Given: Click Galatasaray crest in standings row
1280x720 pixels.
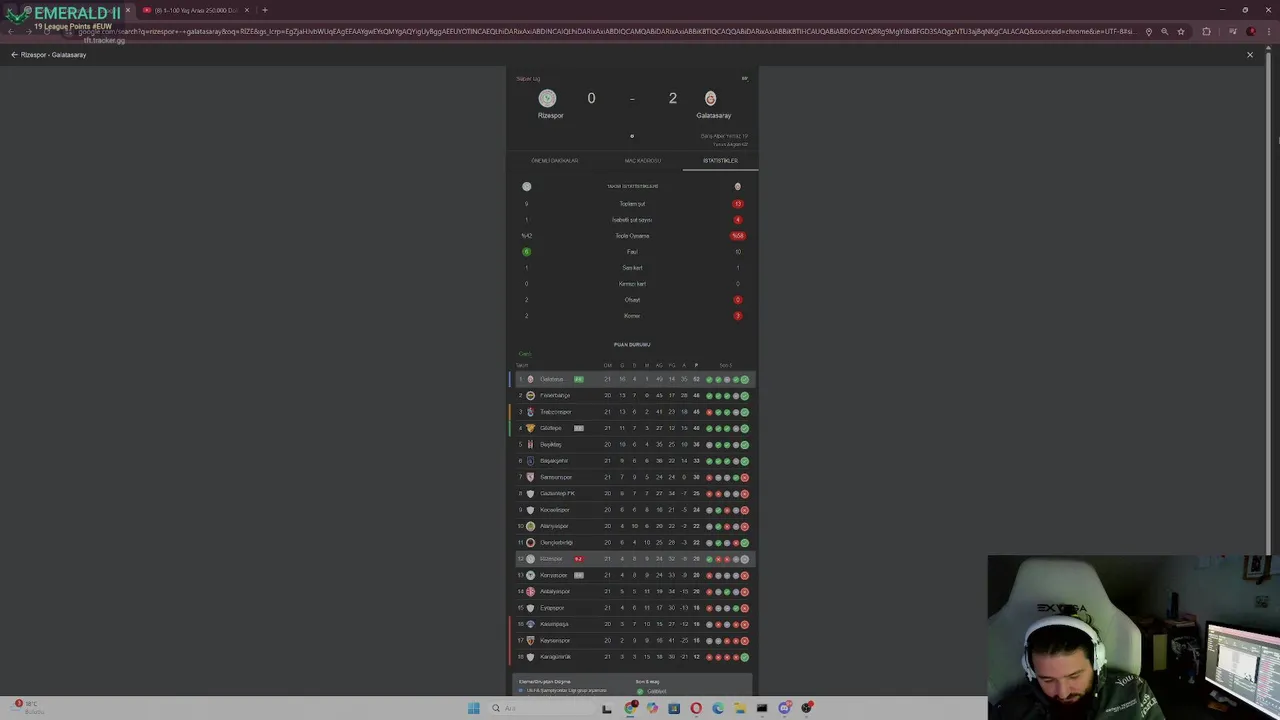Looking at the screenshot, I should (x=530, y=379).
